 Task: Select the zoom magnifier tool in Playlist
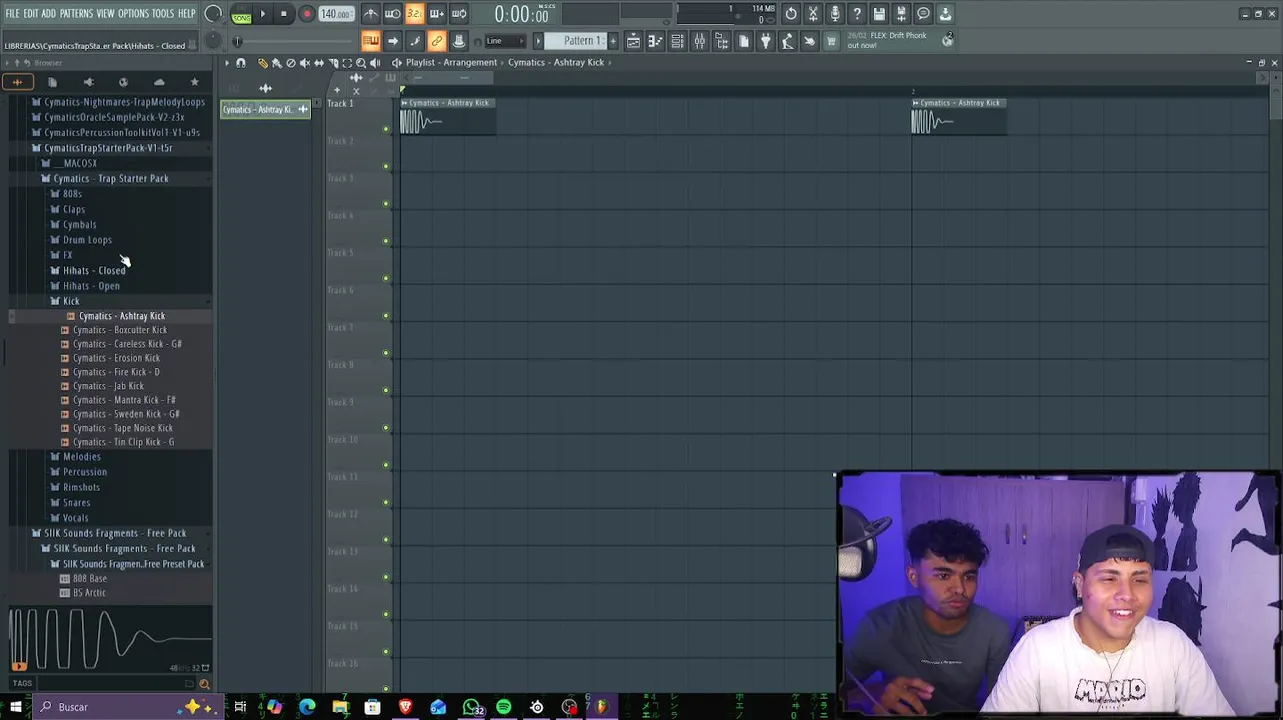[361, 63]
